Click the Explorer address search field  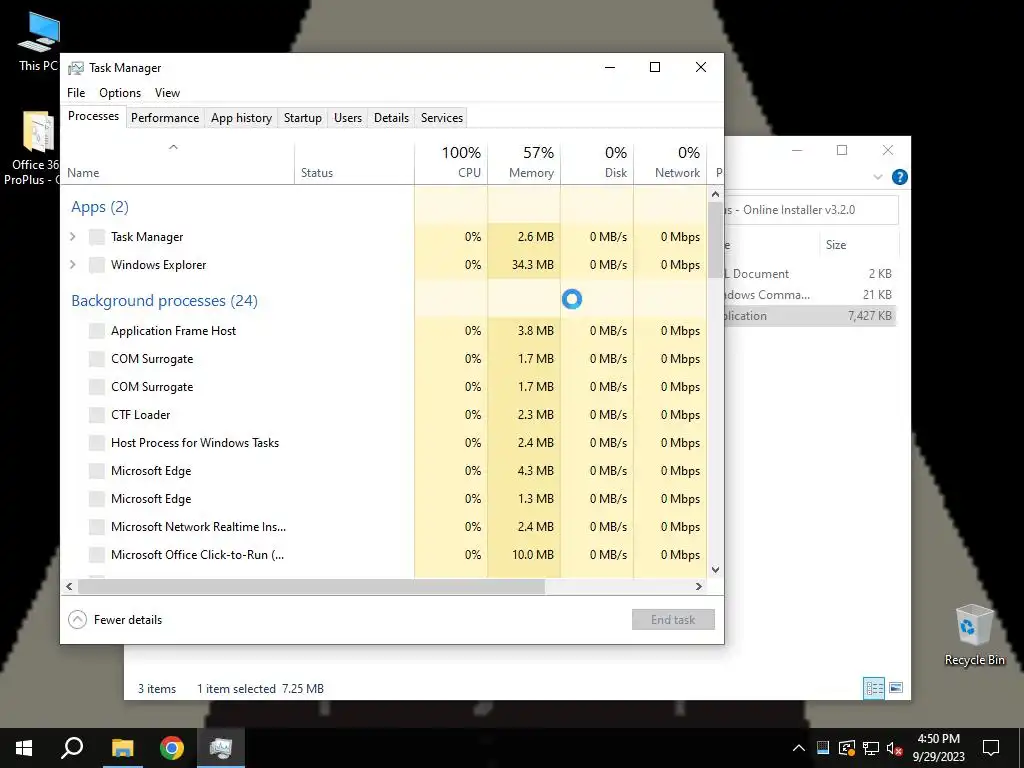(812, 210)
